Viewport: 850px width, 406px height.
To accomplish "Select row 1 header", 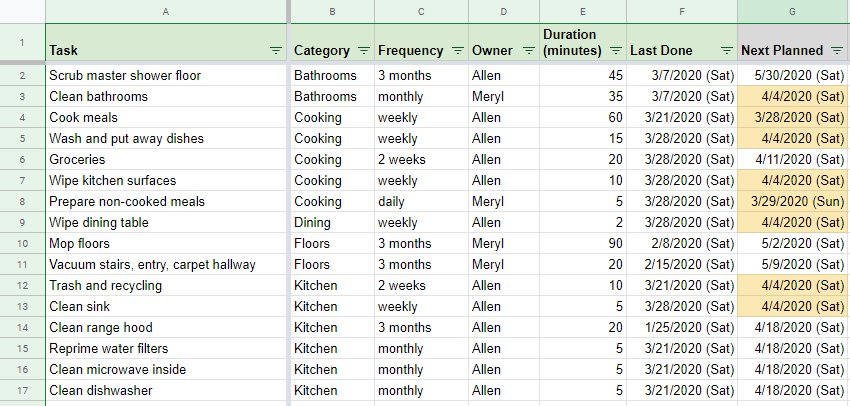I will pos(22,43).
